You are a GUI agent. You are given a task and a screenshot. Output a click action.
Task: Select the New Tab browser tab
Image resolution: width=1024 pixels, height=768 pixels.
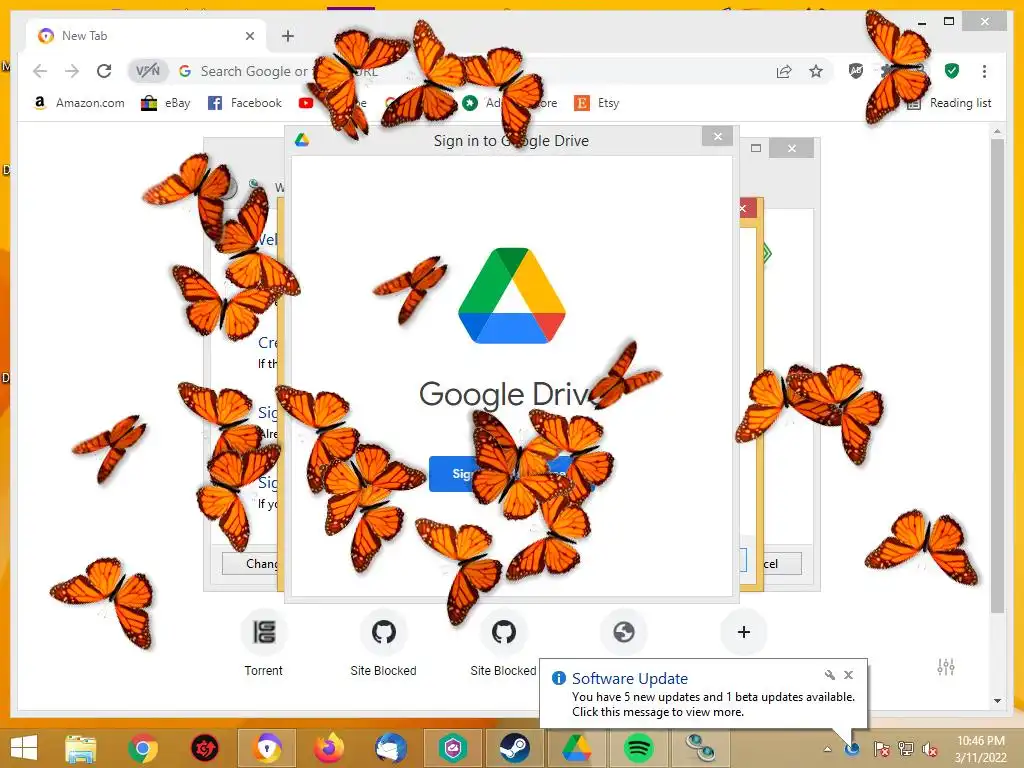[x=146, y=36]
